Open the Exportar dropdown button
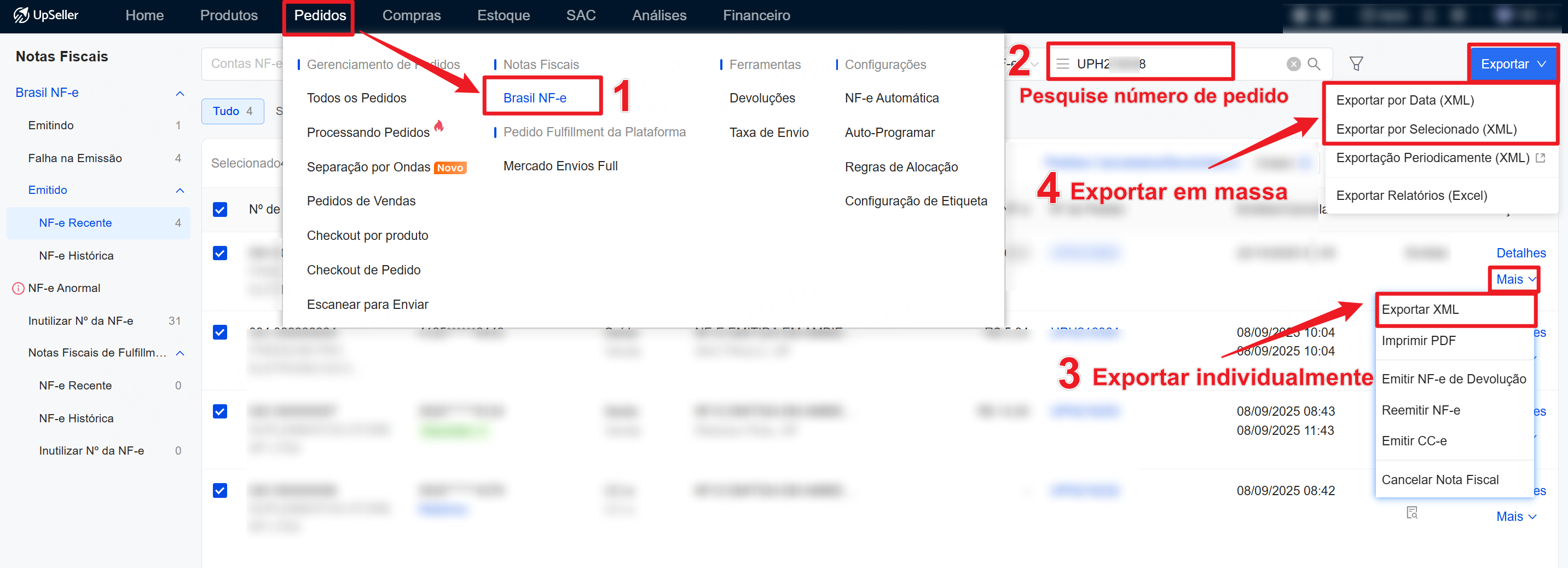The height and width of the screenshot is (568, 1568). [1512, 64]
